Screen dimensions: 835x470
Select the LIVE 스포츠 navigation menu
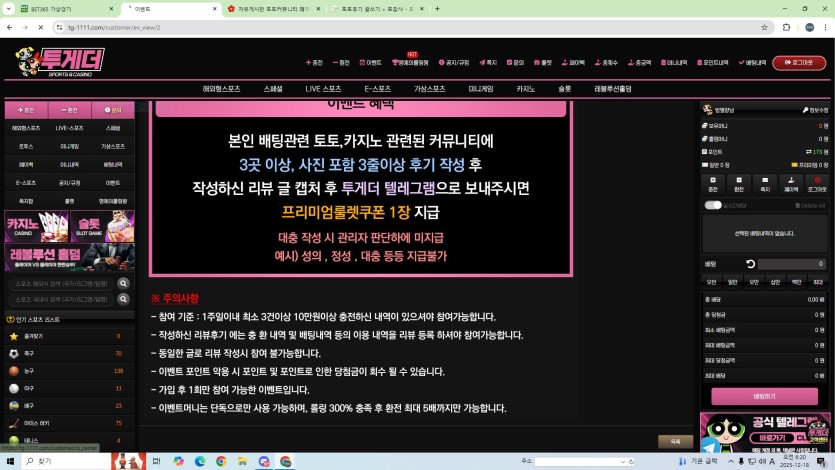click(323, 89)
